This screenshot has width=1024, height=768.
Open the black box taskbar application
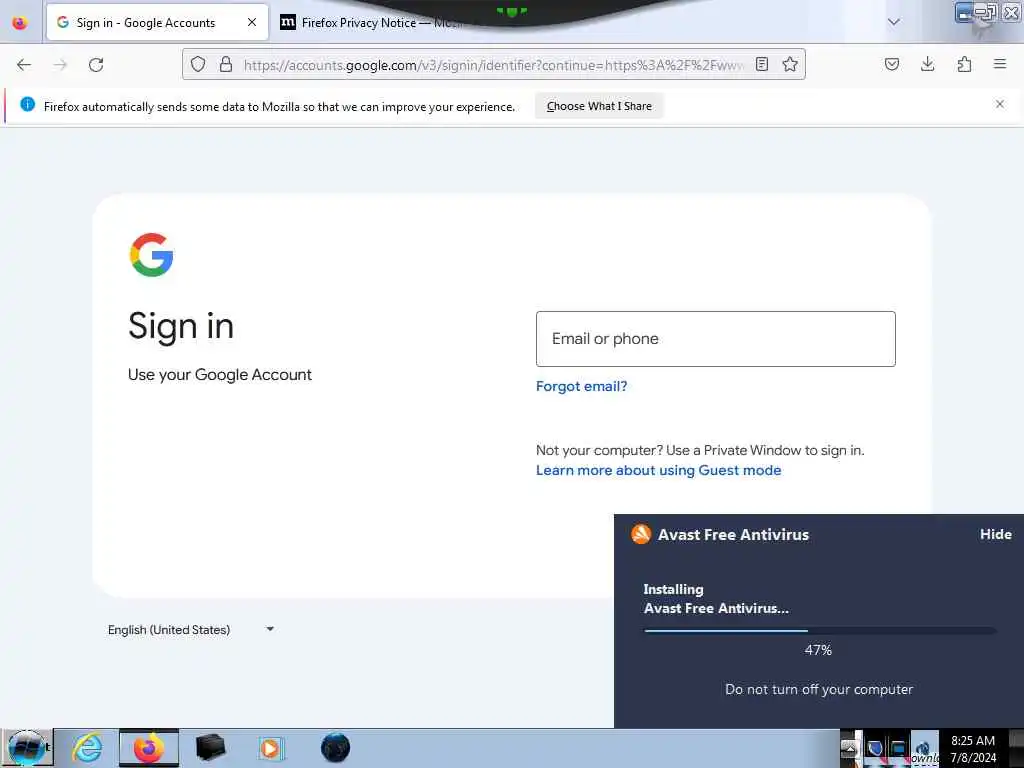210,748
